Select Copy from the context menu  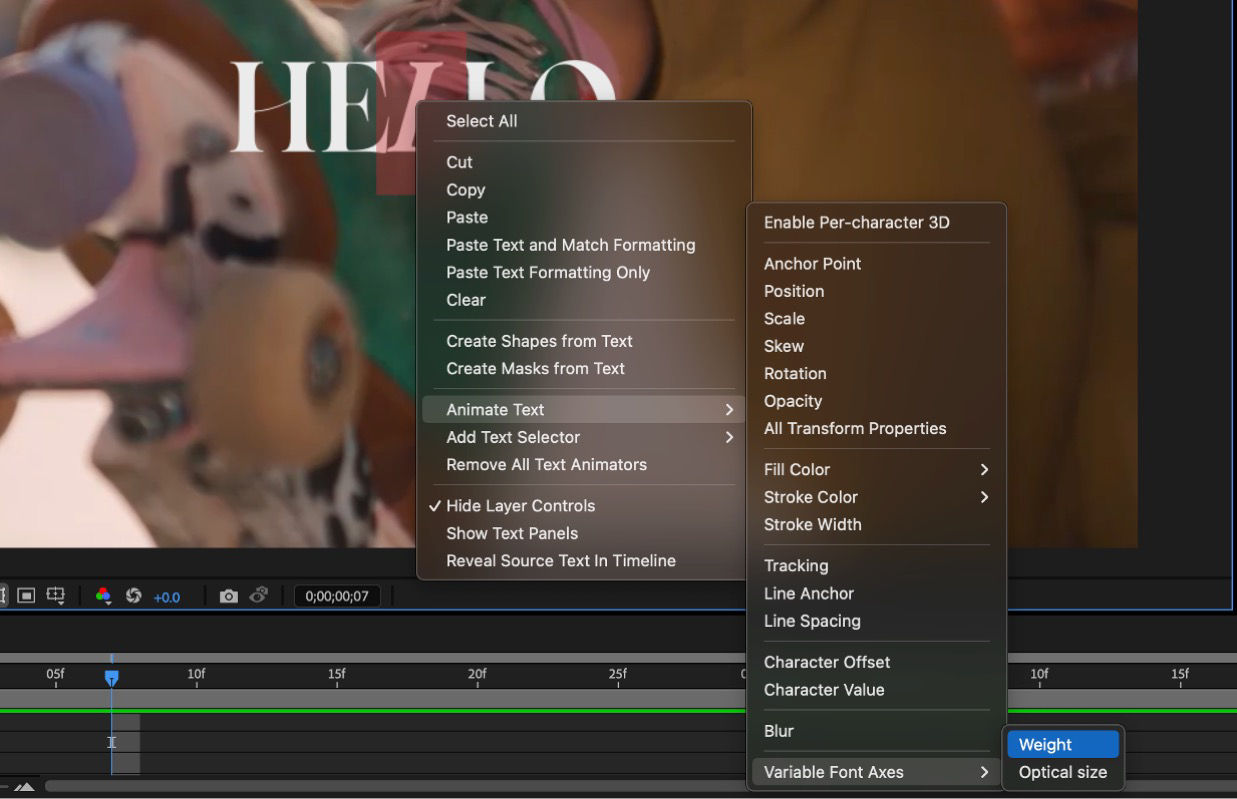466,190
